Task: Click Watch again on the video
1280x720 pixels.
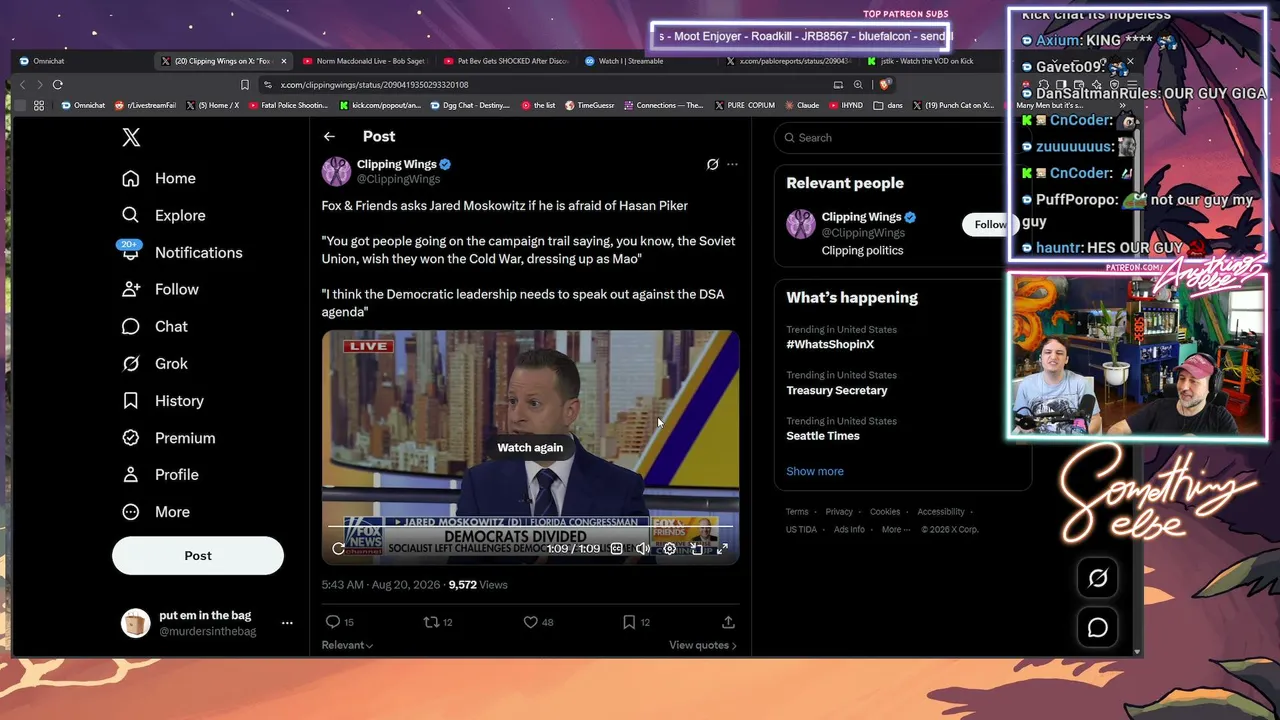Action: point(530,447)
